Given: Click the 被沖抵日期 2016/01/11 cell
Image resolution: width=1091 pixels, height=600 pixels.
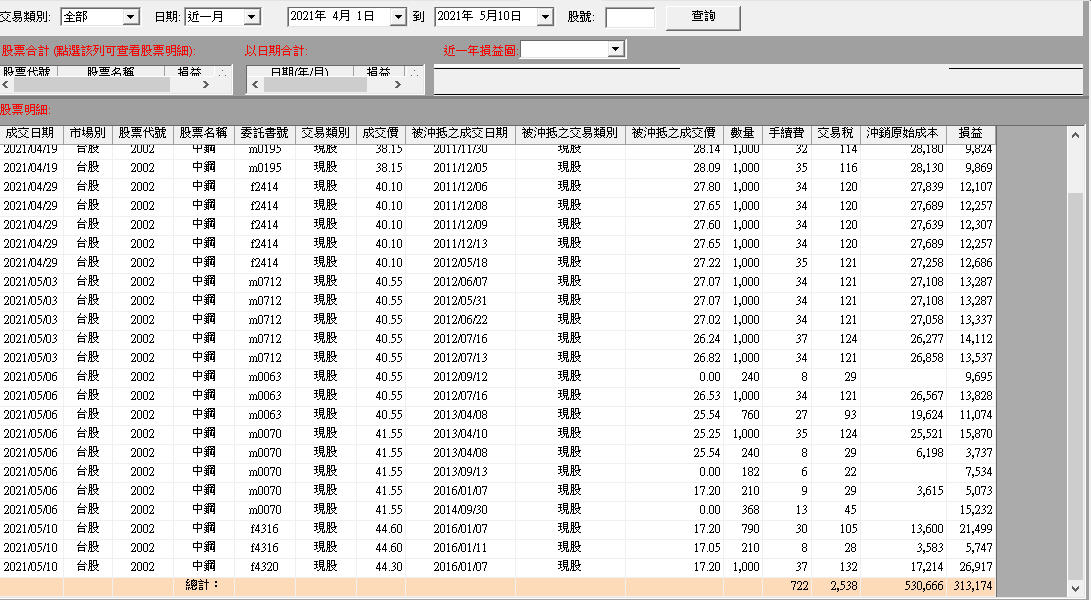Looking at the screenshot, I should tap(460, 548).
